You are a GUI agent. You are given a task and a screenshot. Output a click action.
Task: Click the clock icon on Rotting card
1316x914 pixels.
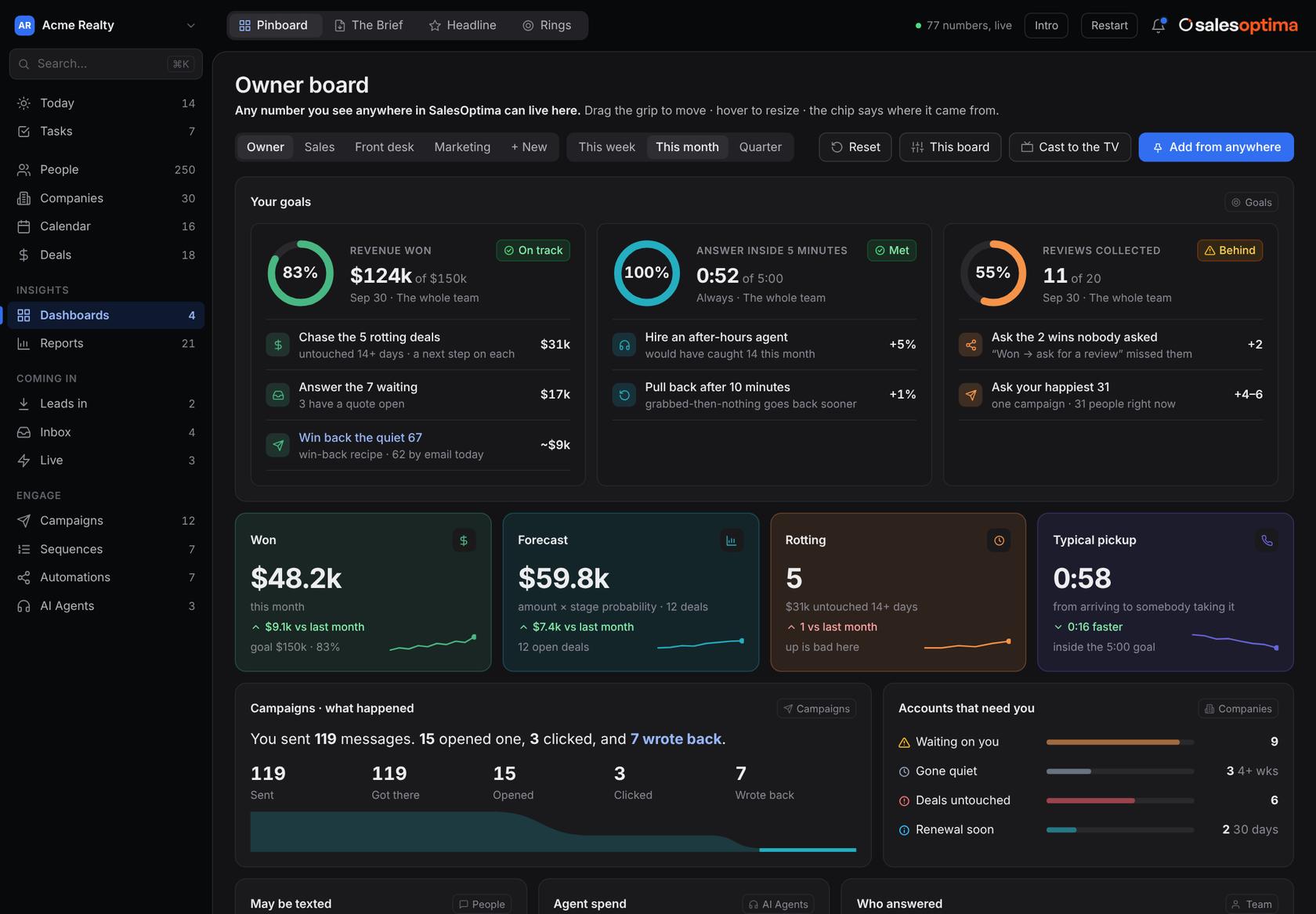999,540
